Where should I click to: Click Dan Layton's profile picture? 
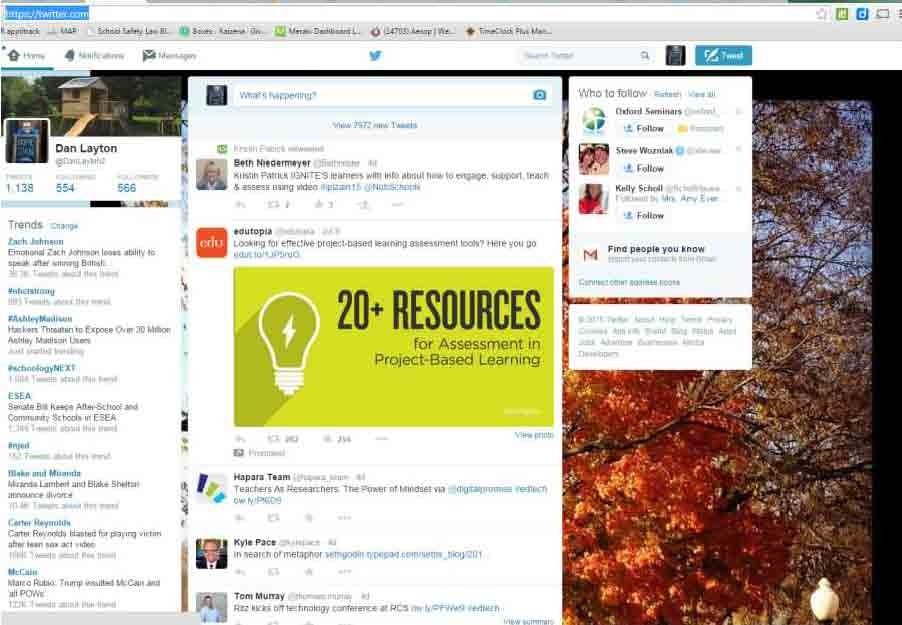click(x=27, y=142)
